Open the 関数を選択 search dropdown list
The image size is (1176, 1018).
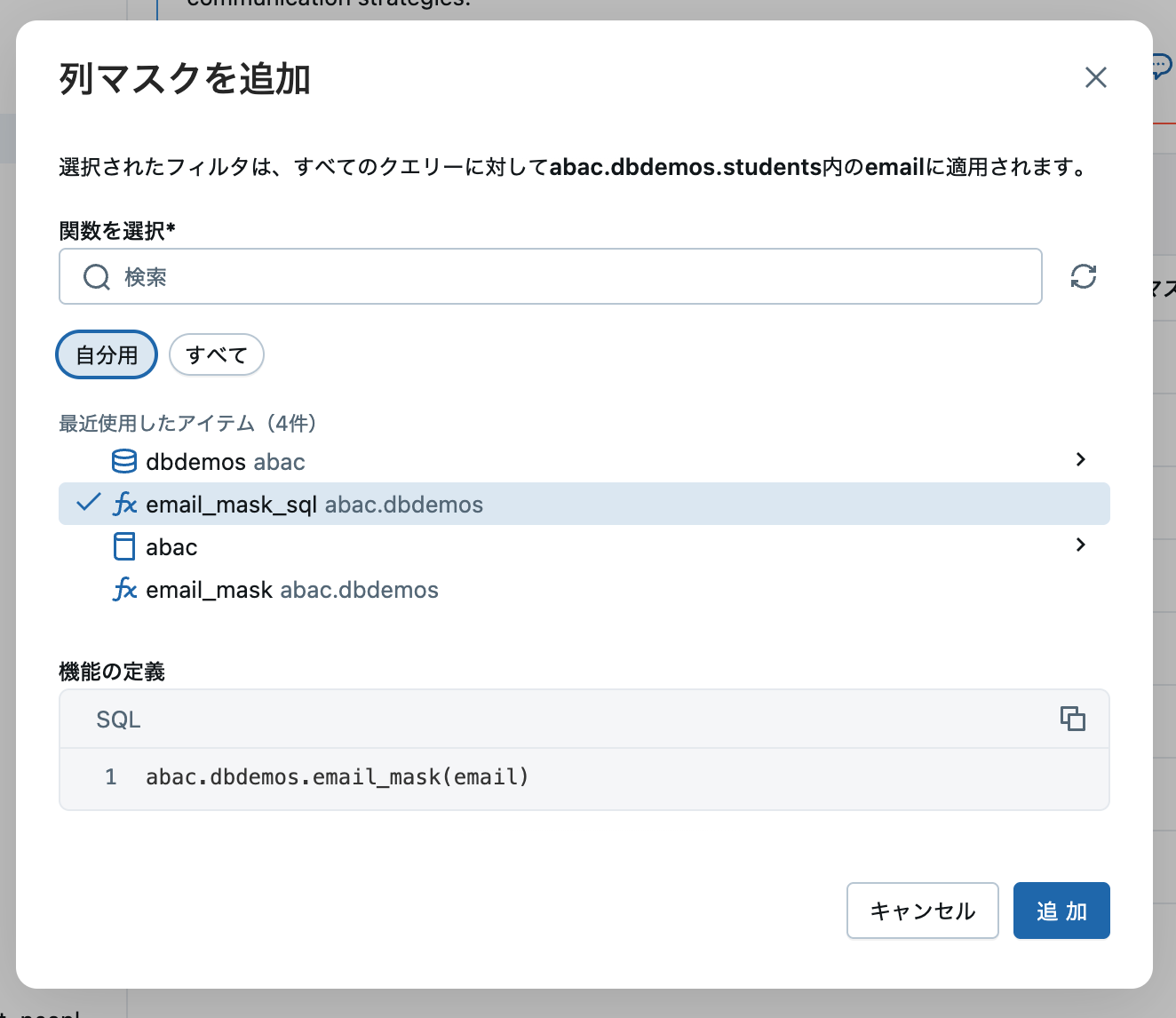[550, 276]
